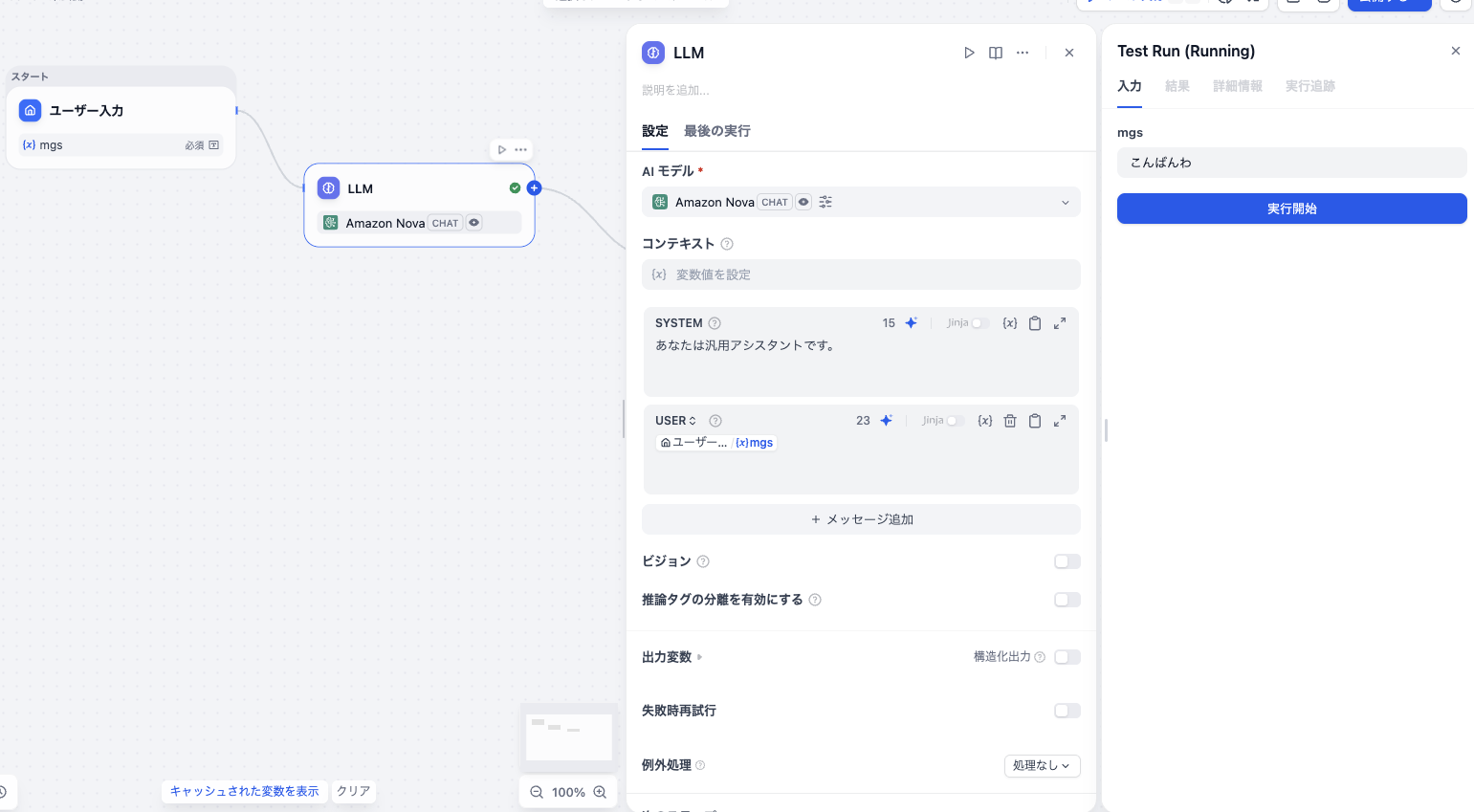1474x812 pixels.
Task: Expand the 出力変数 section
Action: click(x=672, y=657)
